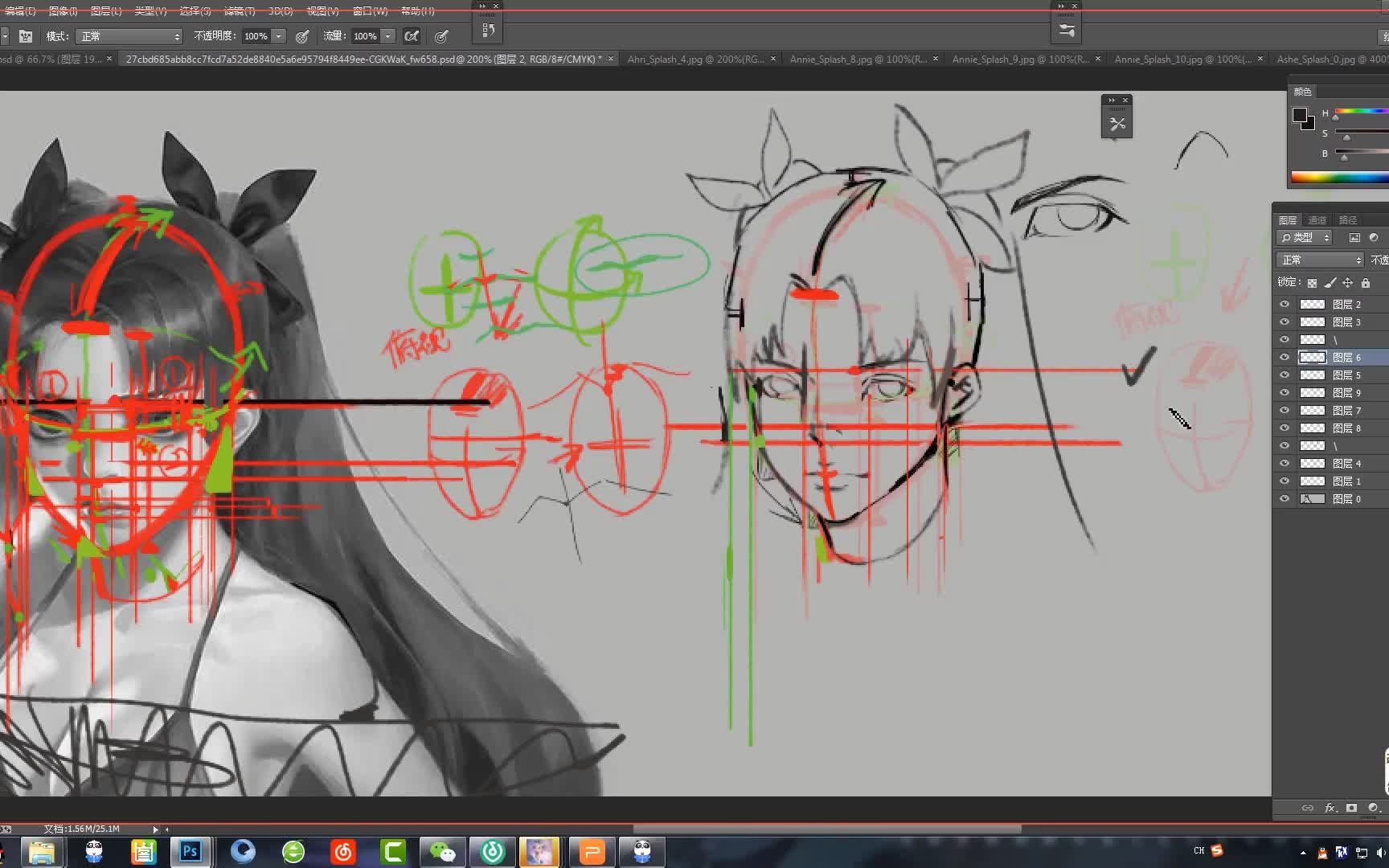Viewport: 1389px width, 868px height.
Task: Click the horizontal canvas scrollbar
Action: point(827,829)
